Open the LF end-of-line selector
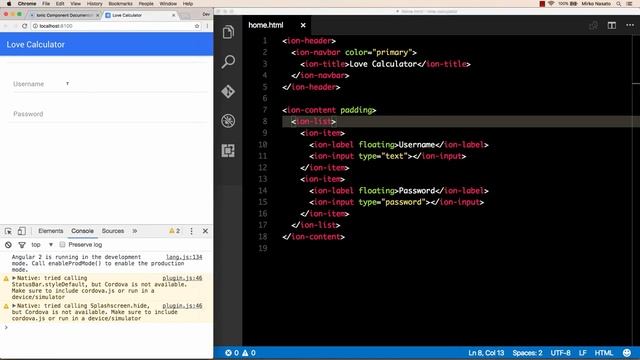The height and width of the screenshot is (360, 640). click(x=582, y=353)
